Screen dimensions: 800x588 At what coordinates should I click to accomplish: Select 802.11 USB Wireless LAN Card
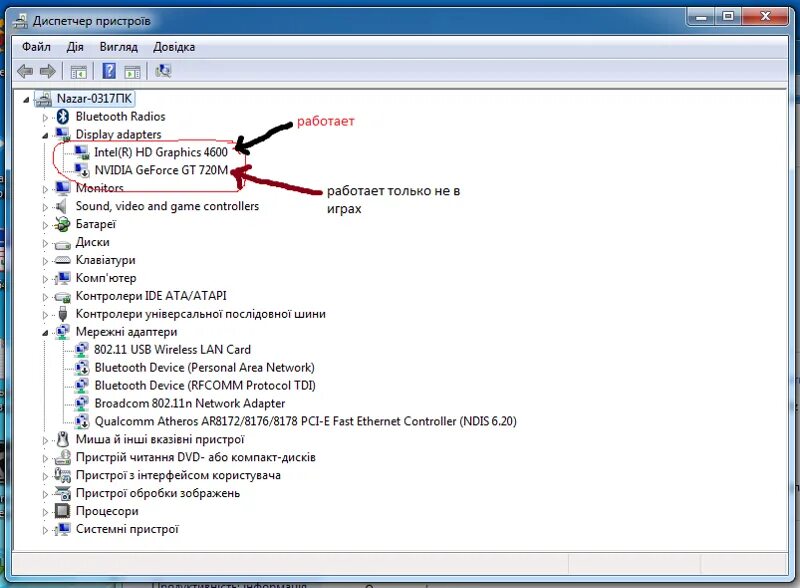point(172,350)
